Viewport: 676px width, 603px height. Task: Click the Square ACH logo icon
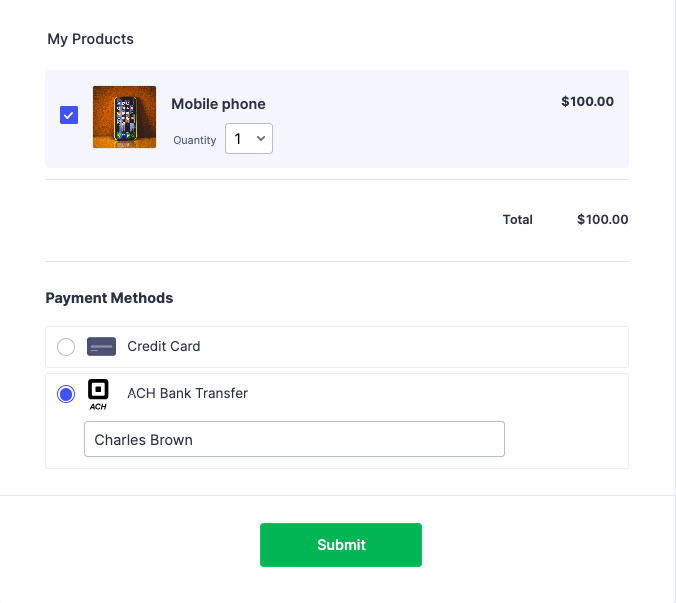click(98, 394)
